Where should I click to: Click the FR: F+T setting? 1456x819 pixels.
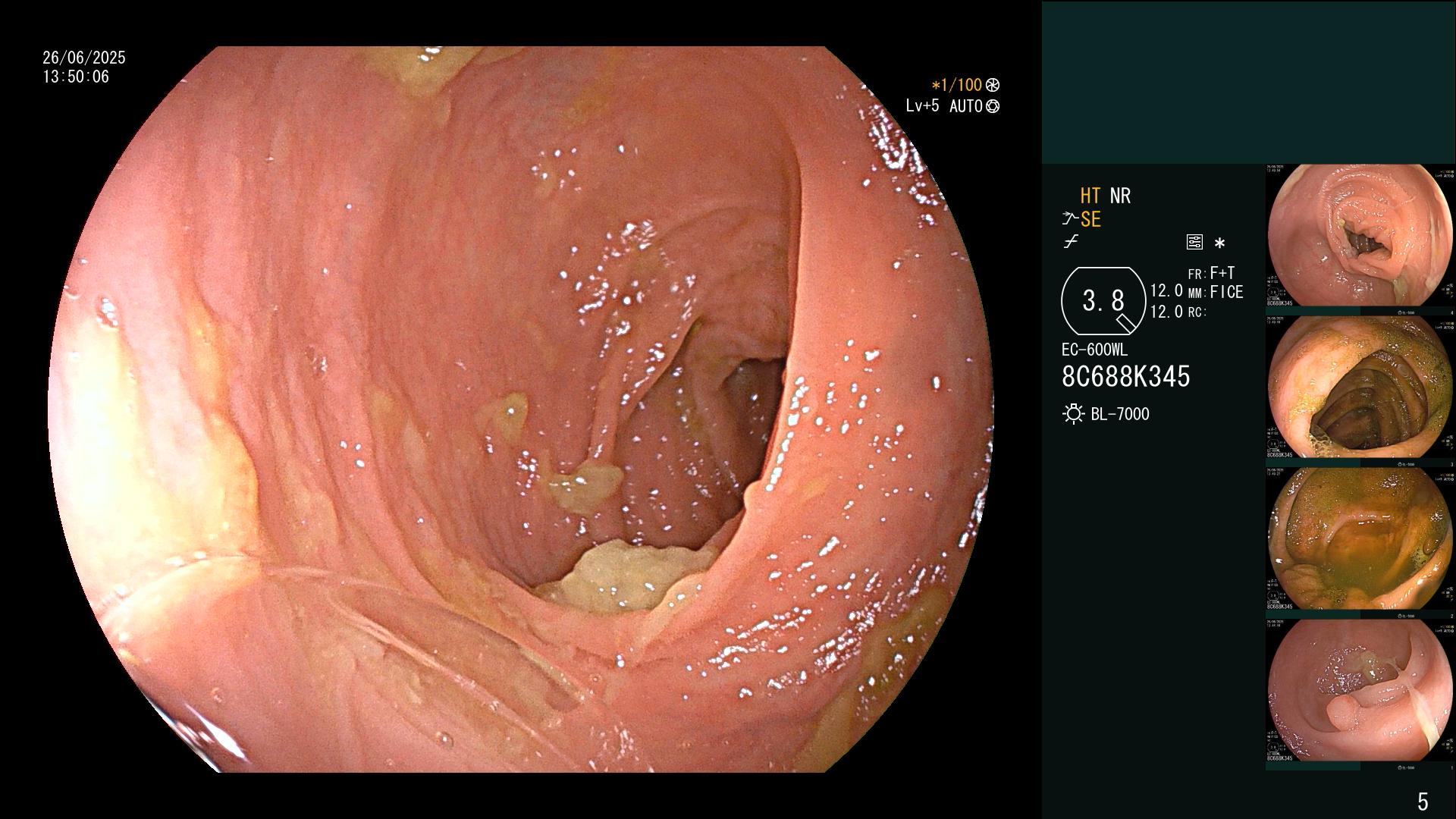click(x=1211, y=273)
